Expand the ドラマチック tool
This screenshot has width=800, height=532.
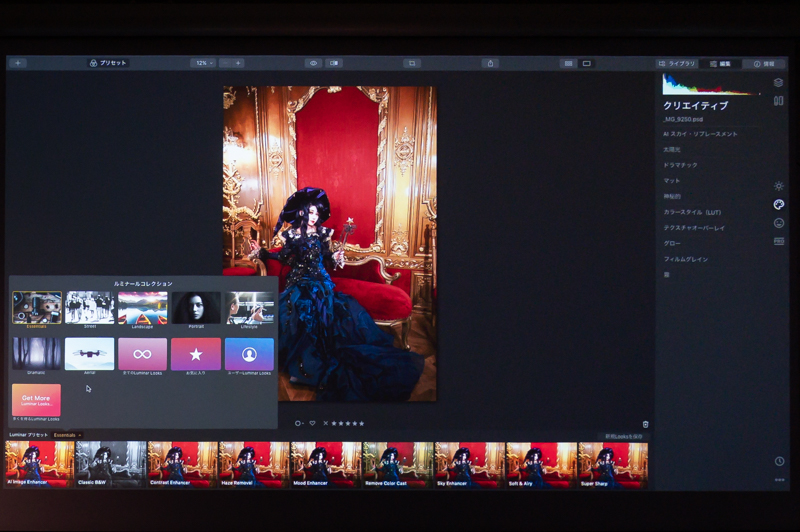click(x=680, y=165)
